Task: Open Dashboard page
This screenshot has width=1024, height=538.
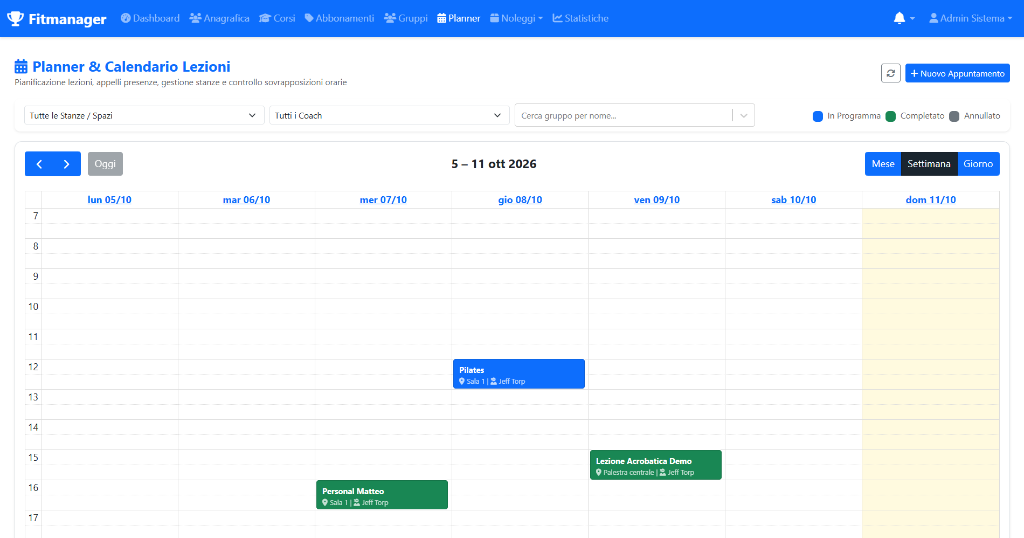Action: (x=150, y=18)
